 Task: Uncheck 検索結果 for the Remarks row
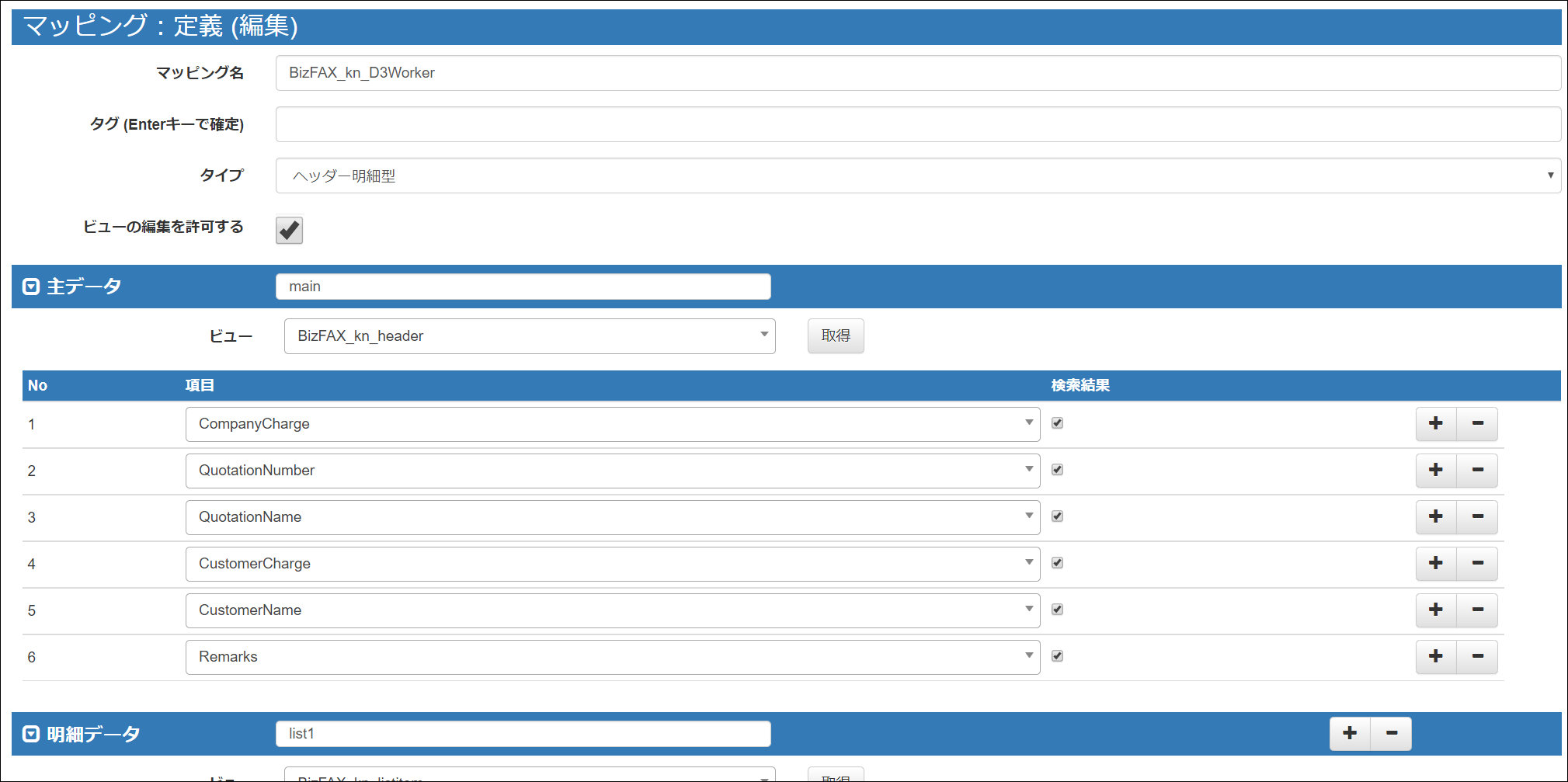coord(1057,656)
